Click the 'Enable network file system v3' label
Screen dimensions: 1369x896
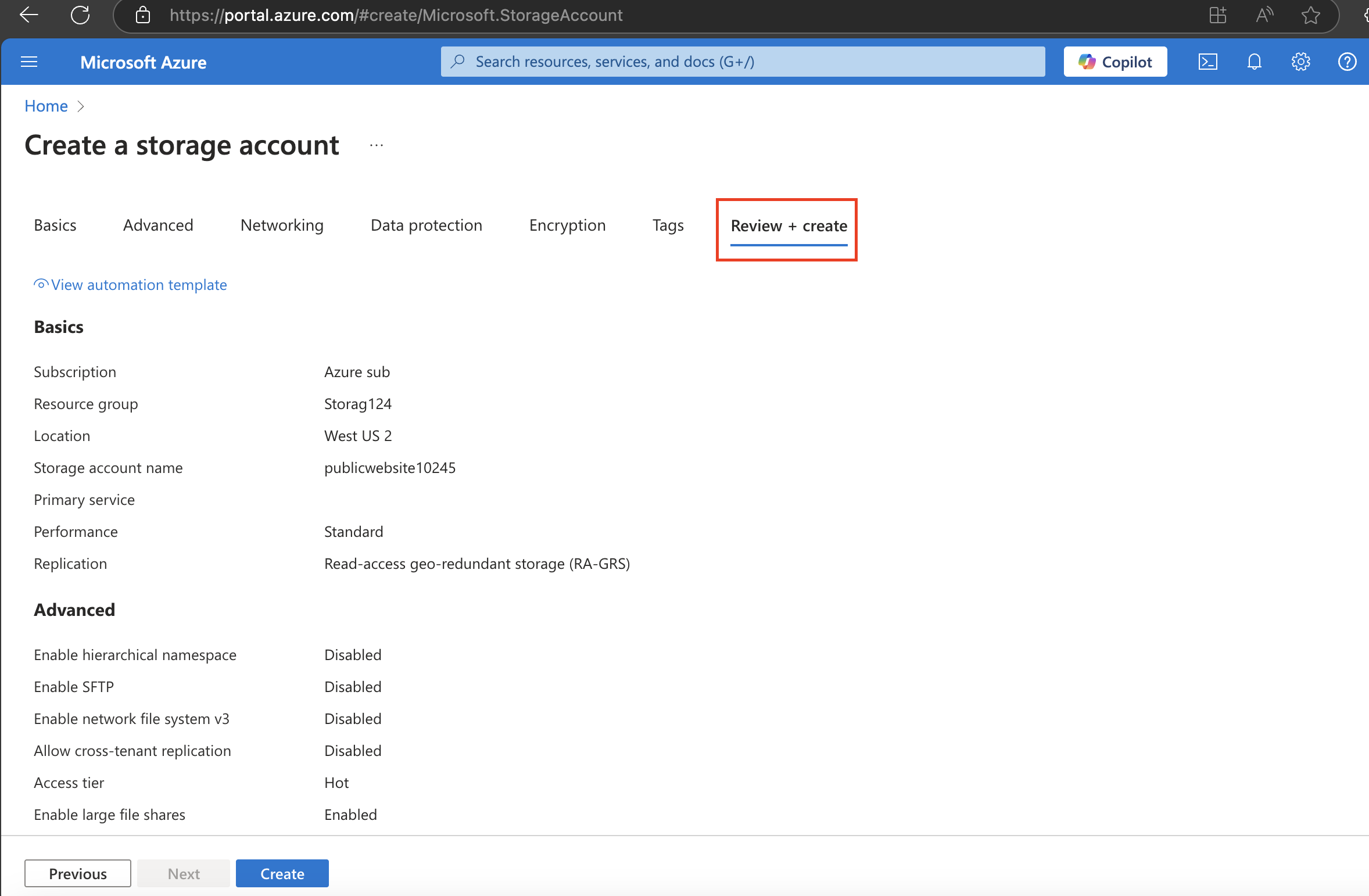(131, 719)
